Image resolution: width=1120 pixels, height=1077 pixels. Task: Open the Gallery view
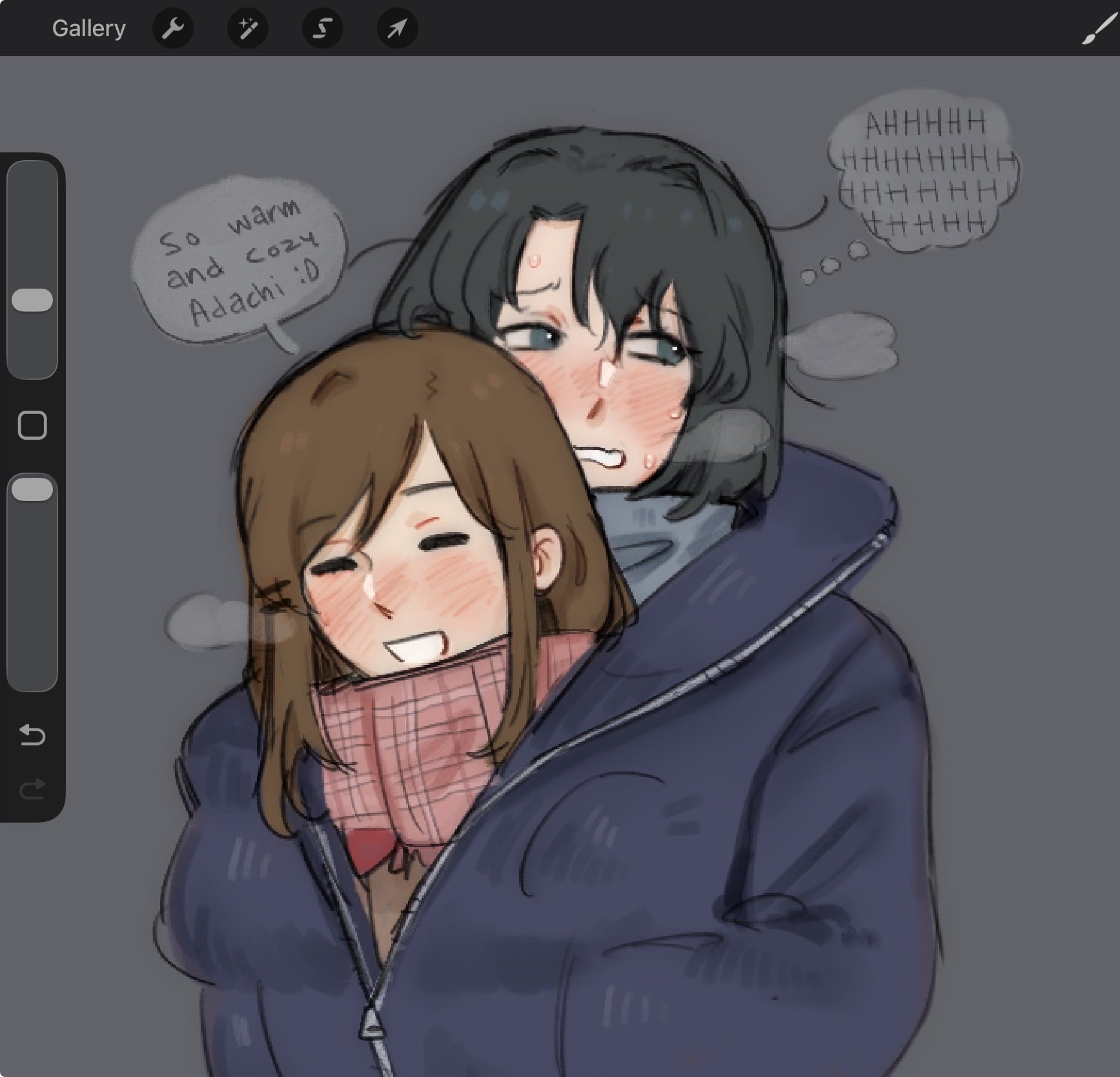coord(88,28)
